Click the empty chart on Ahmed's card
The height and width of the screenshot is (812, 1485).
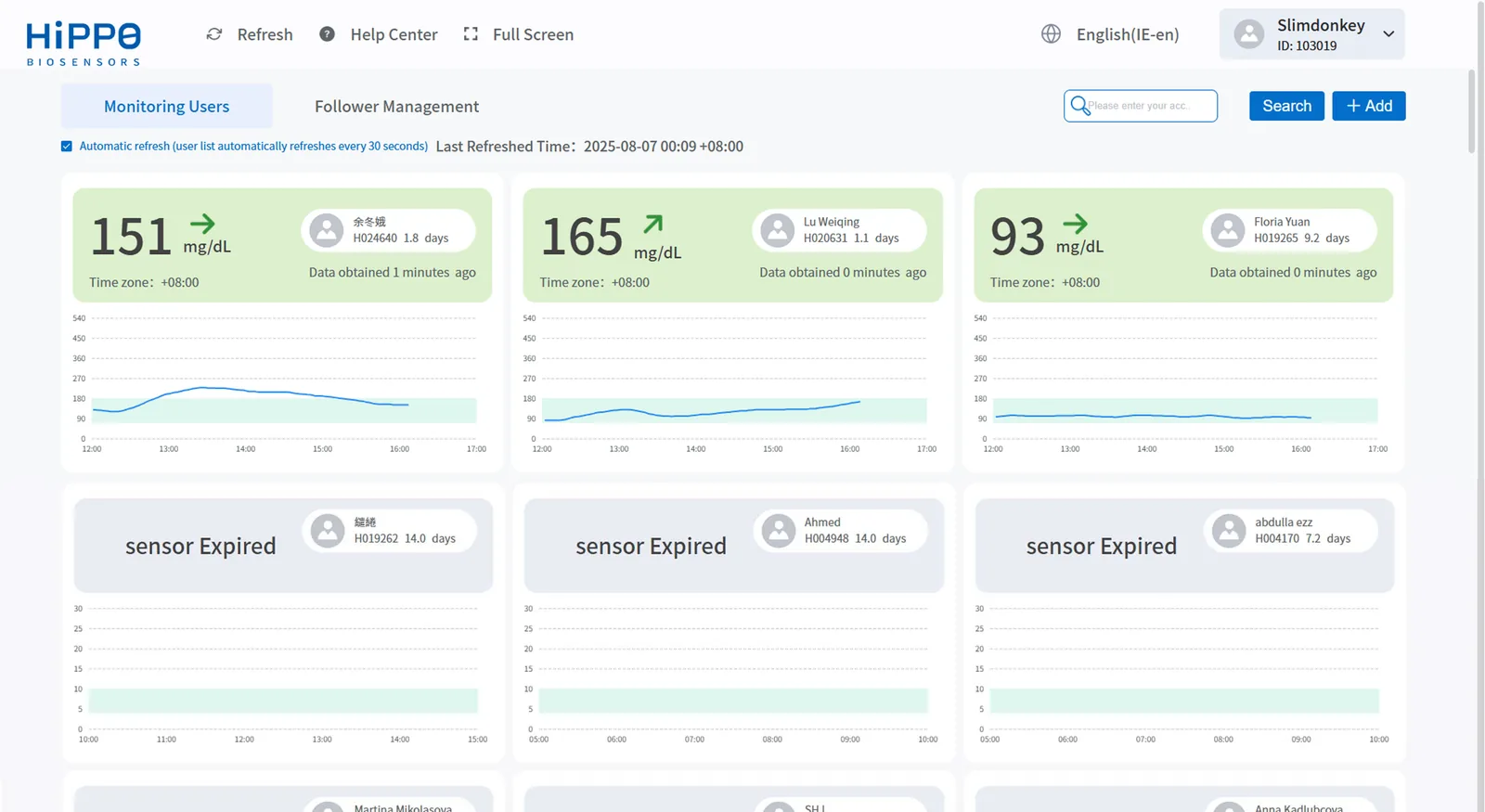pyautogui.click(x=733, y=675)
